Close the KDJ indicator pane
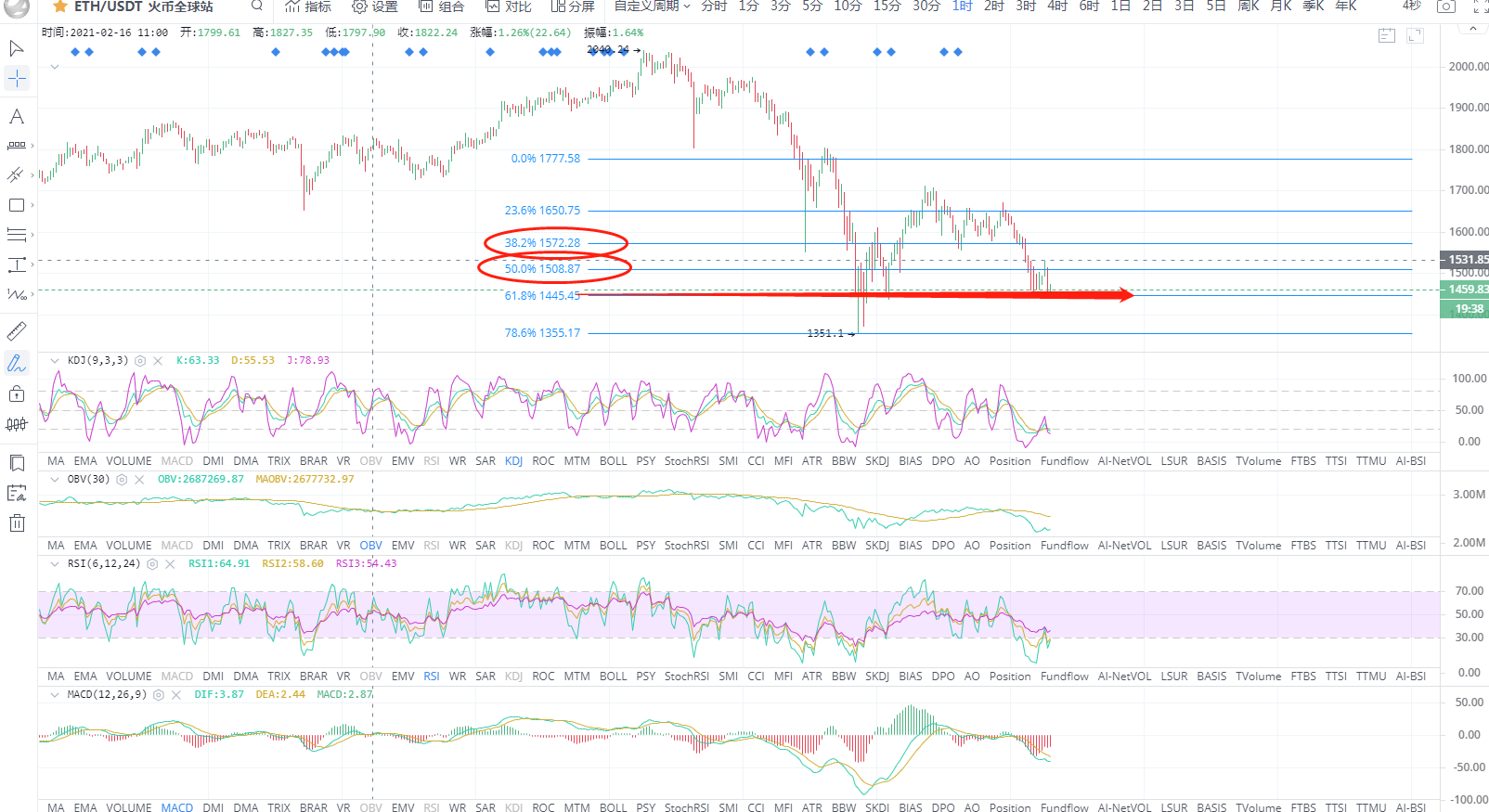Screen dimensions: 1489x812 coord(158,361)
